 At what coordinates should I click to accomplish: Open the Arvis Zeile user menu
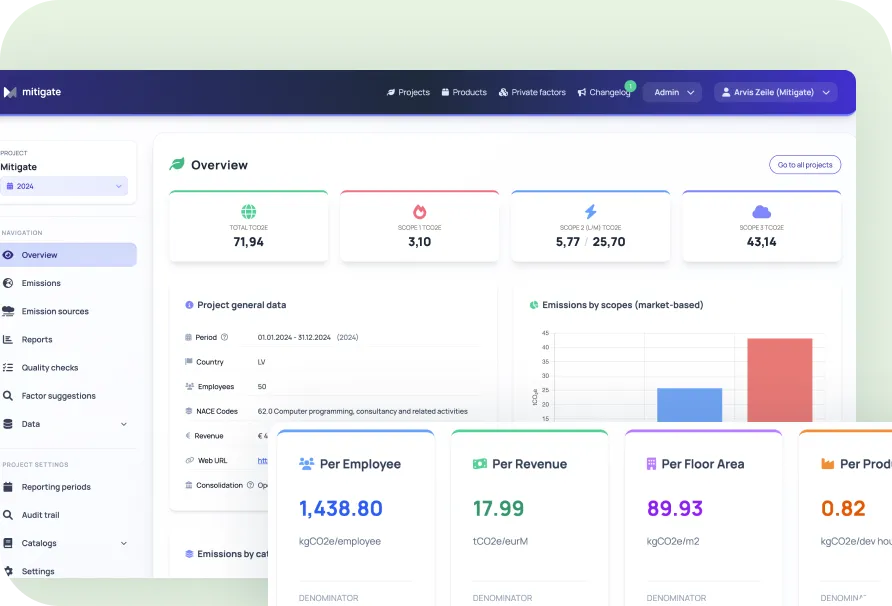[x=775, y=92]
